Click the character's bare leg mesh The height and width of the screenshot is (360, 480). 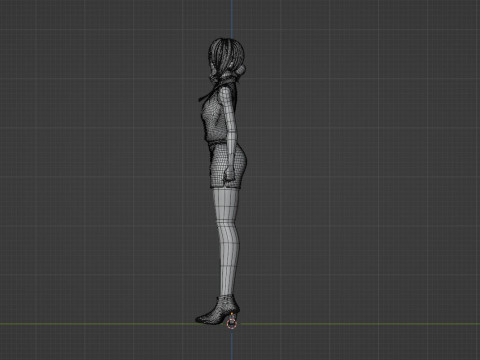pyautogui.click(x=227, y=242)
